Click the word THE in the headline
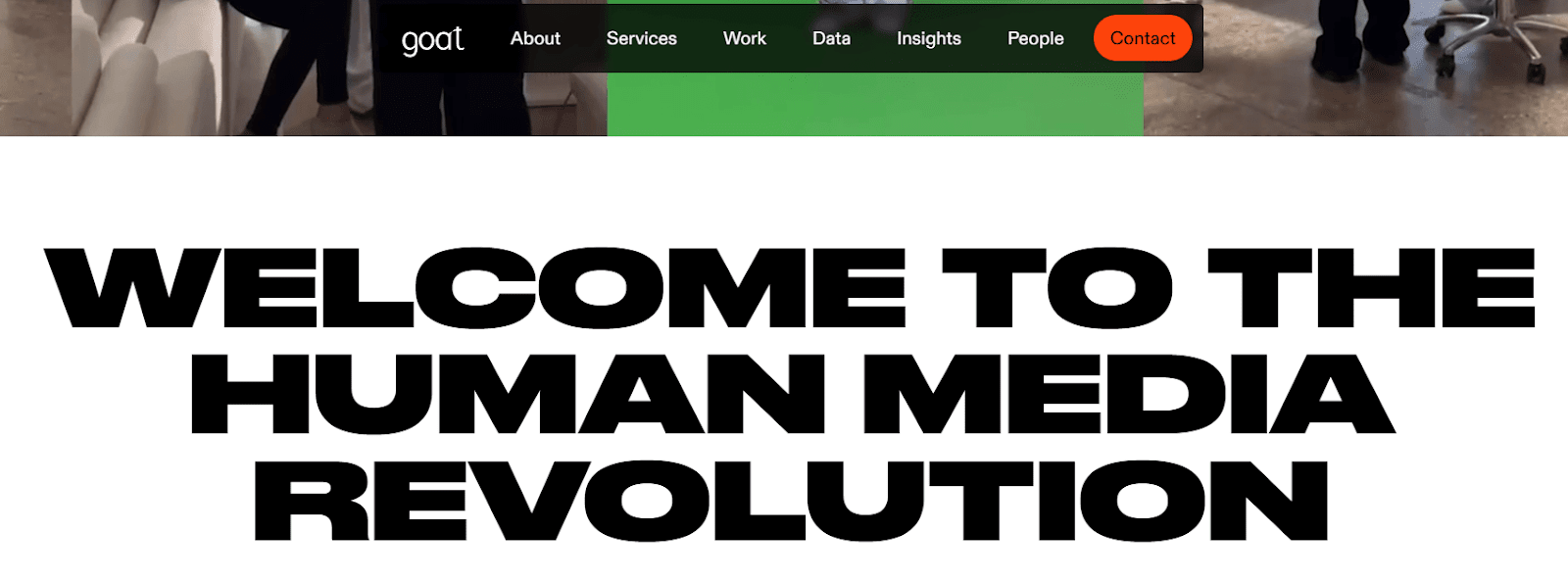This screenshot has width=1568, height=582. (1371, 287)
